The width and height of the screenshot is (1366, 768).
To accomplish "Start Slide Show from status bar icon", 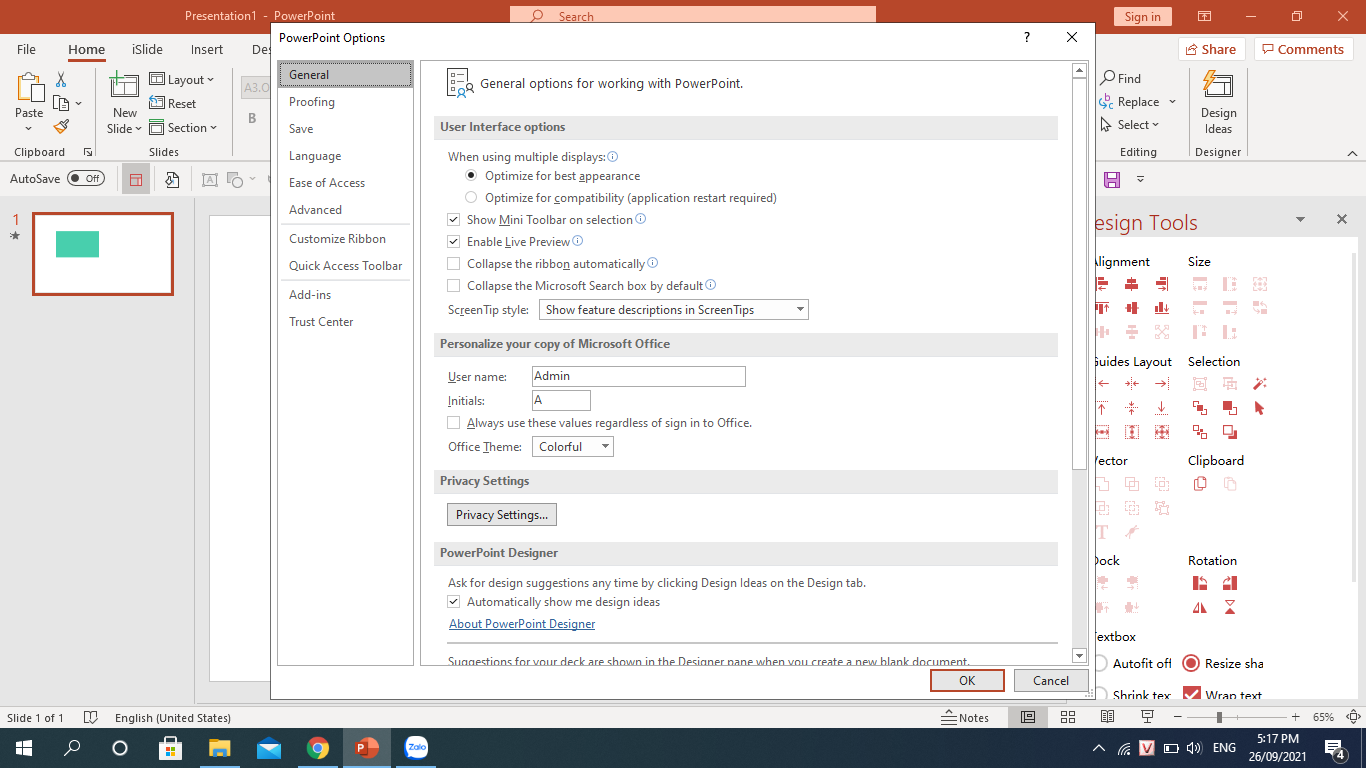I will [x=1147, y=717].
